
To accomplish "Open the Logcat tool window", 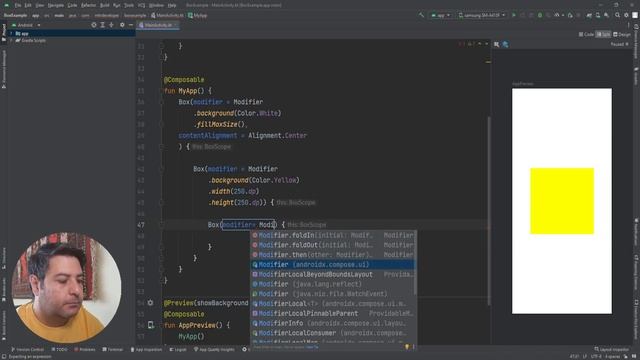I will 178,349.
